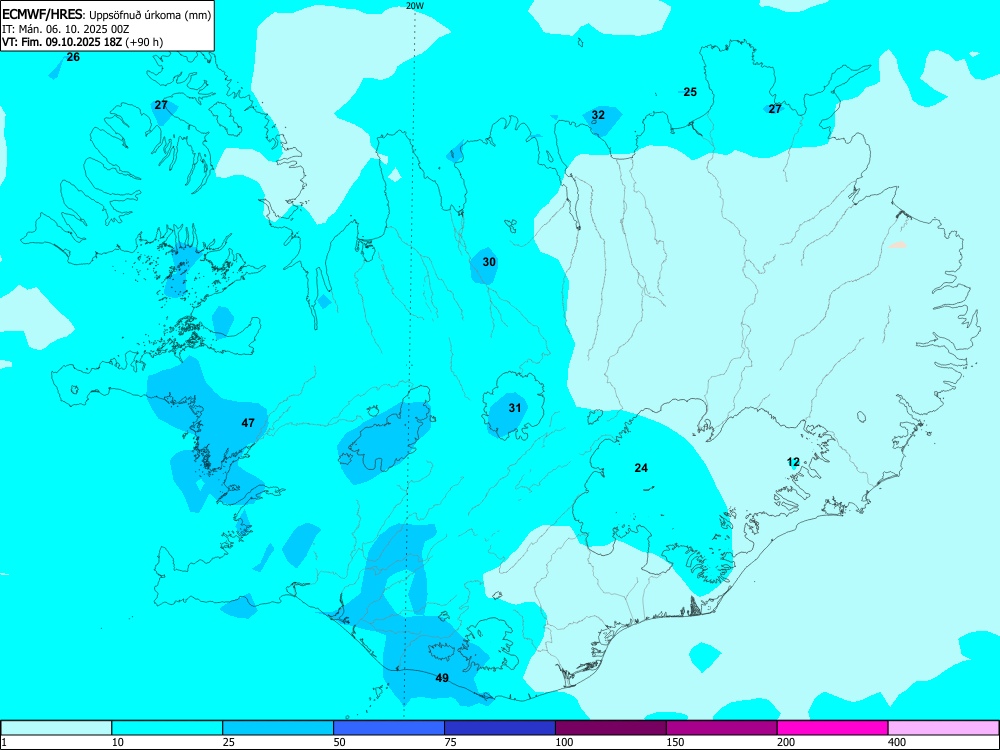Click the 100–150 mm legend swatch

tap(611, 728)
